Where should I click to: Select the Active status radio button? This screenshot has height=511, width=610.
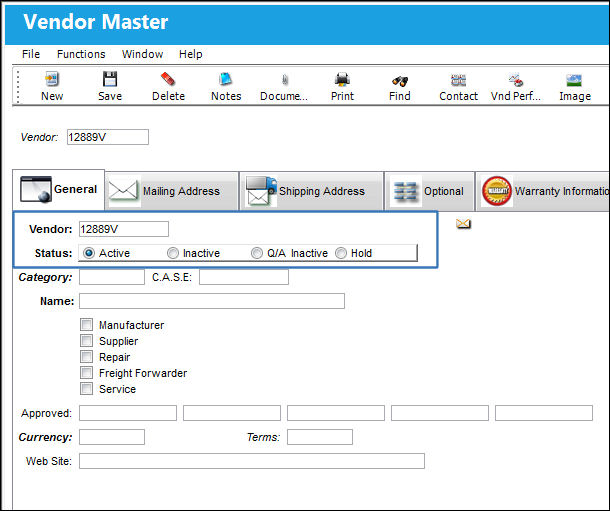pos(89,253)
